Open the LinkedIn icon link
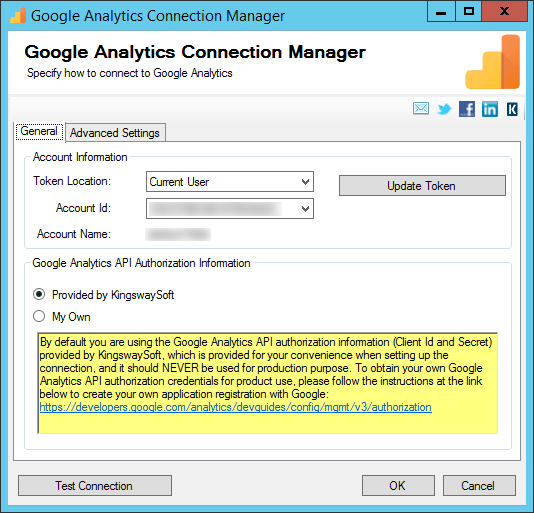 490,109
